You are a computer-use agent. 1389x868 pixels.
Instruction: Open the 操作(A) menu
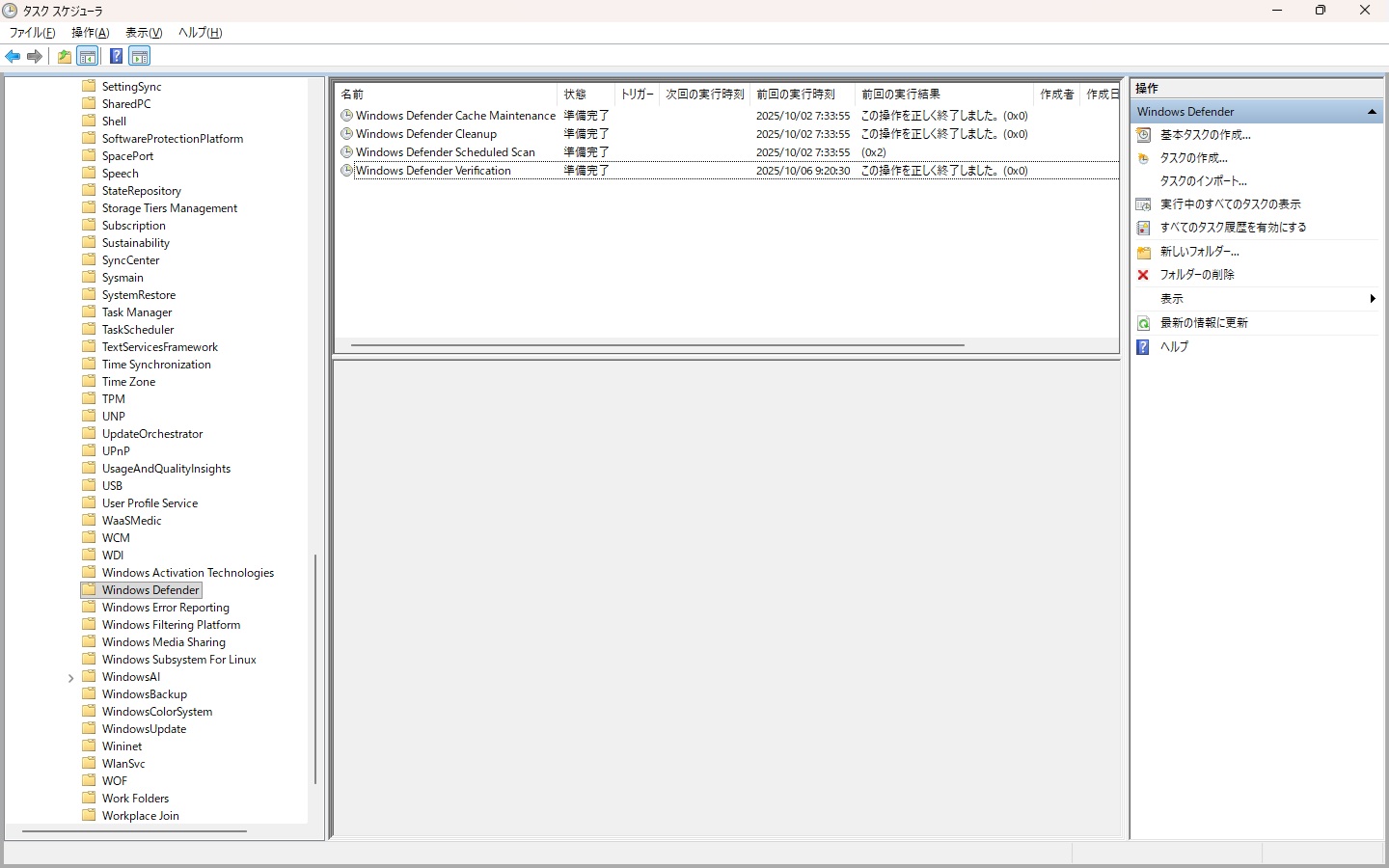tap(90, 33)
